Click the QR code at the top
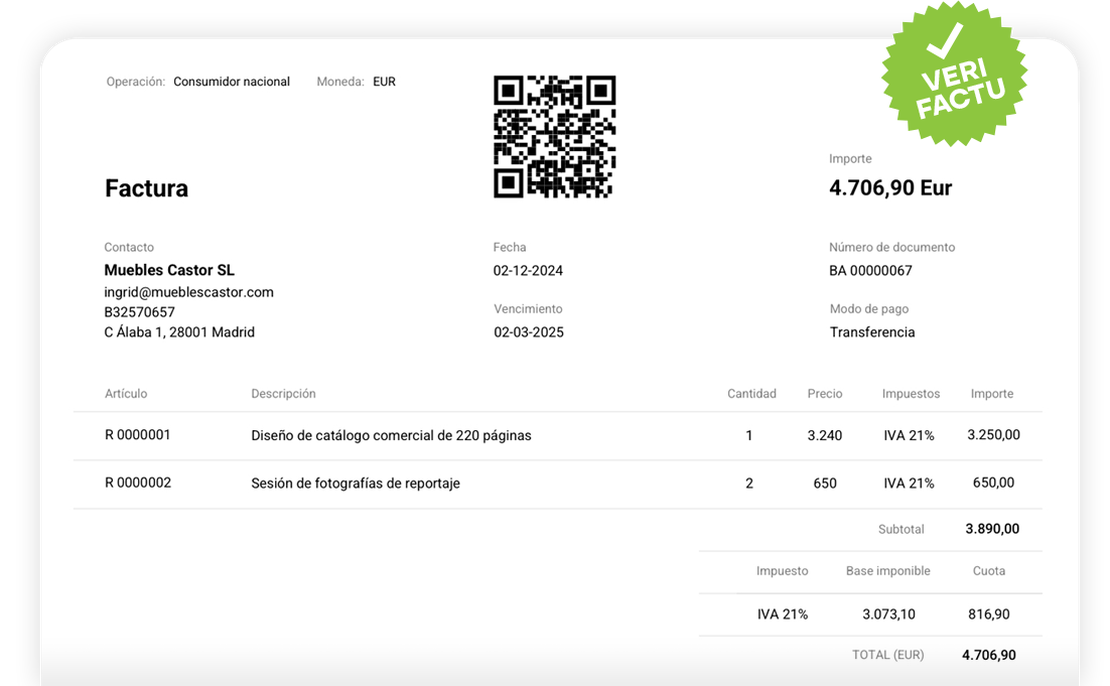Screen dimensions: 1110x686 click(x=554, y=137)
